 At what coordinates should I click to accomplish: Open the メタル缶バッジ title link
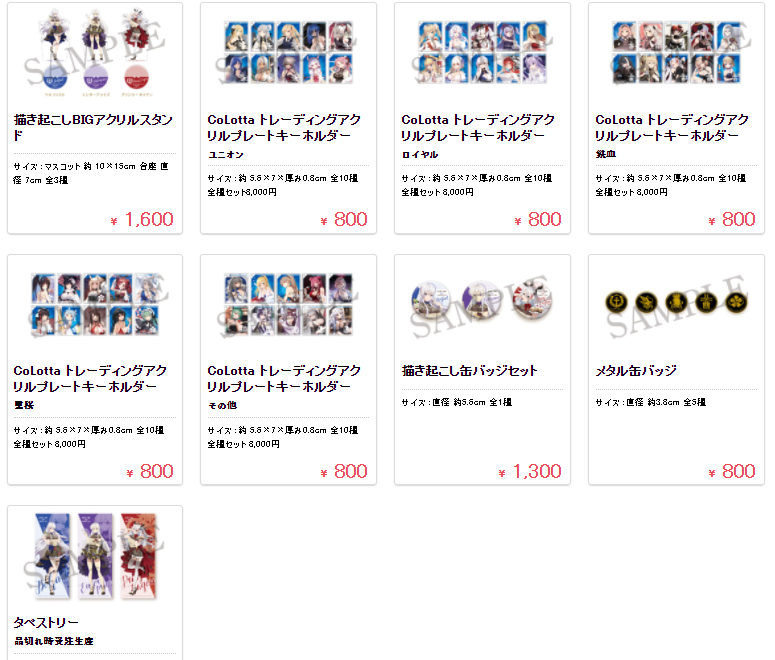pyautogui.click(x=636, y=370)
